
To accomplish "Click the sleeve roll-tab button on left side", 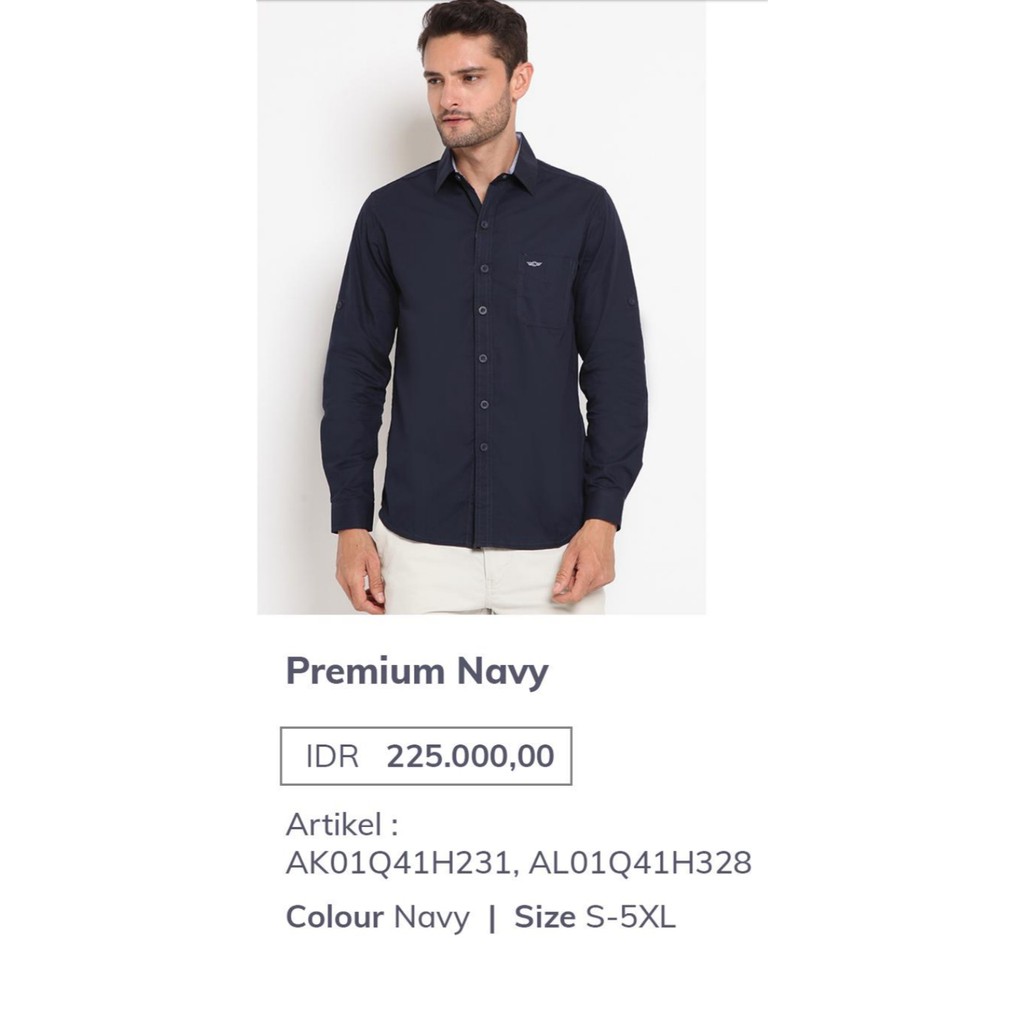I will pos(338,304).
